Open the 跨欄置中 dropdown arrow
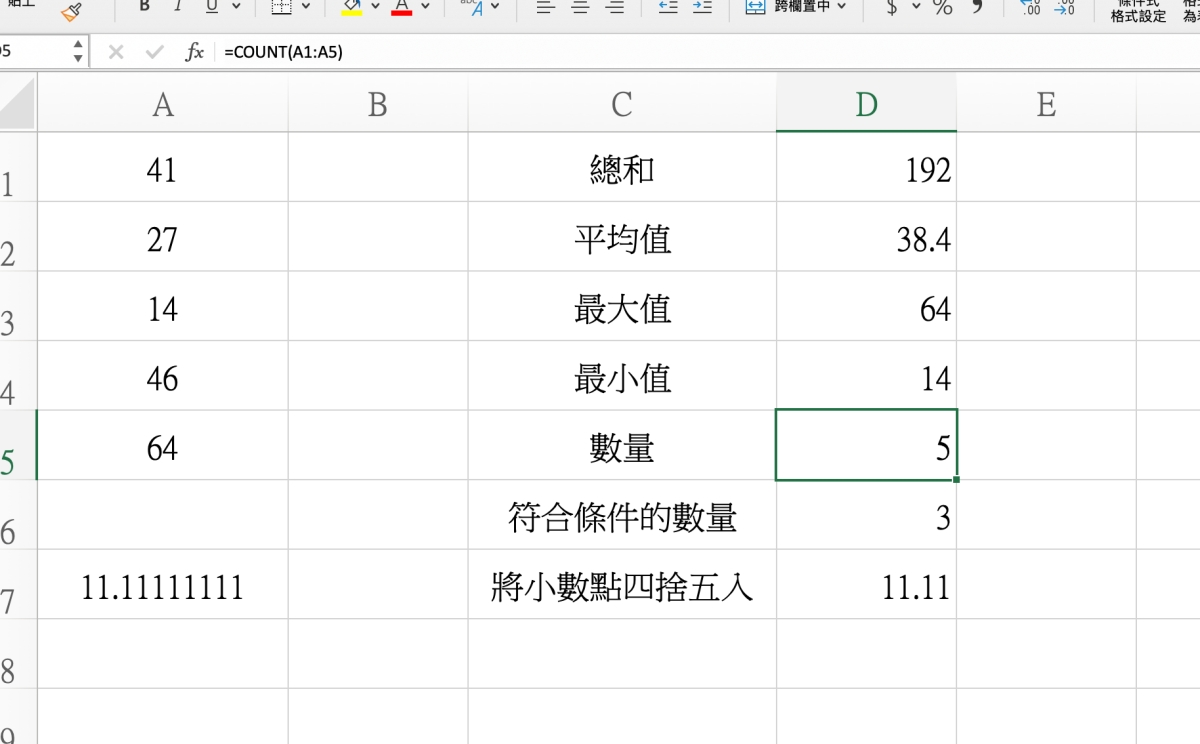The width and height of the screenshot is (1200, 744). click(x=841, y=7)
